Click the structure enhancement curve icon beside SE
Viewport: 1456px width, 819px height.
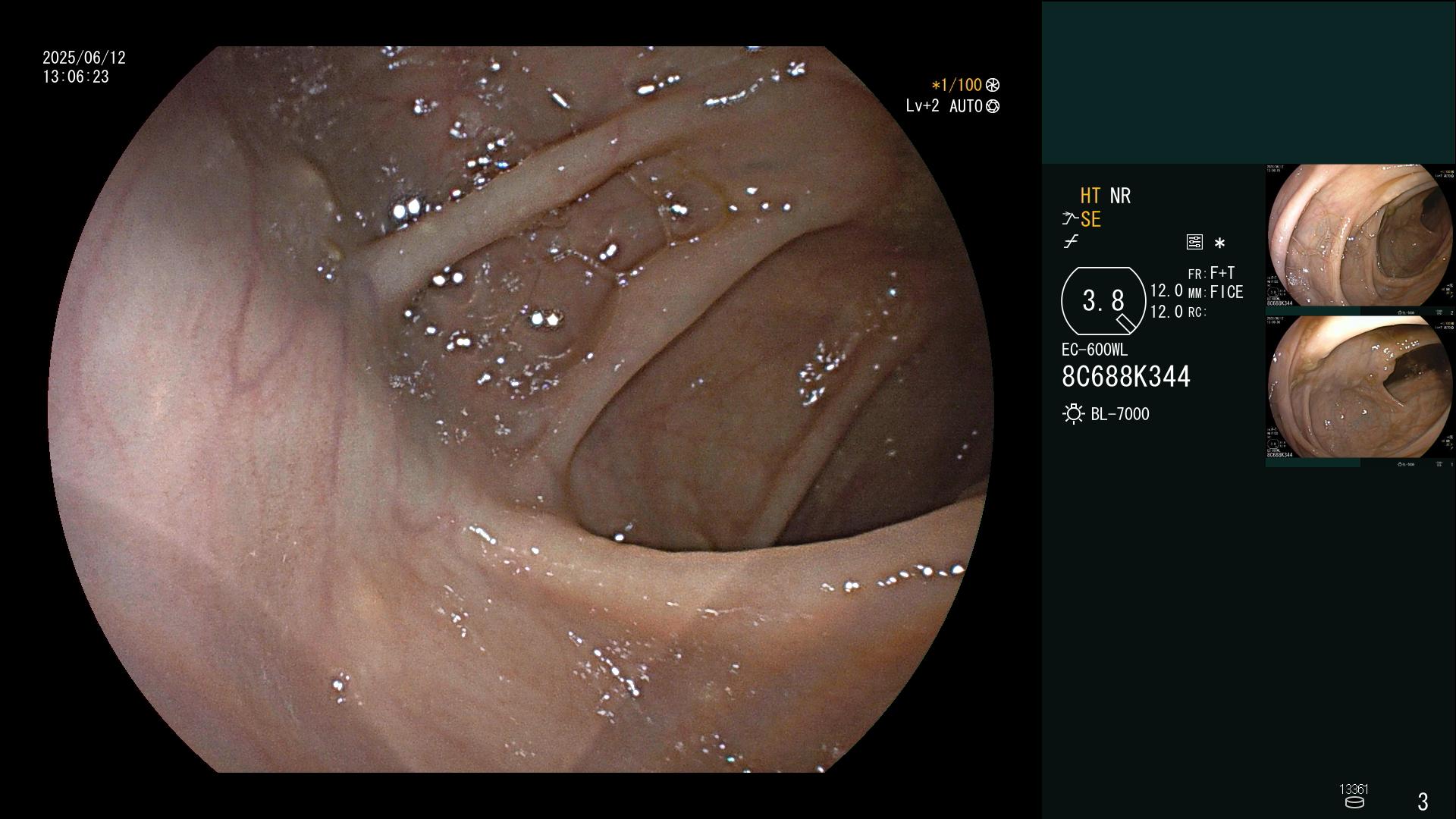(1070, 219)
